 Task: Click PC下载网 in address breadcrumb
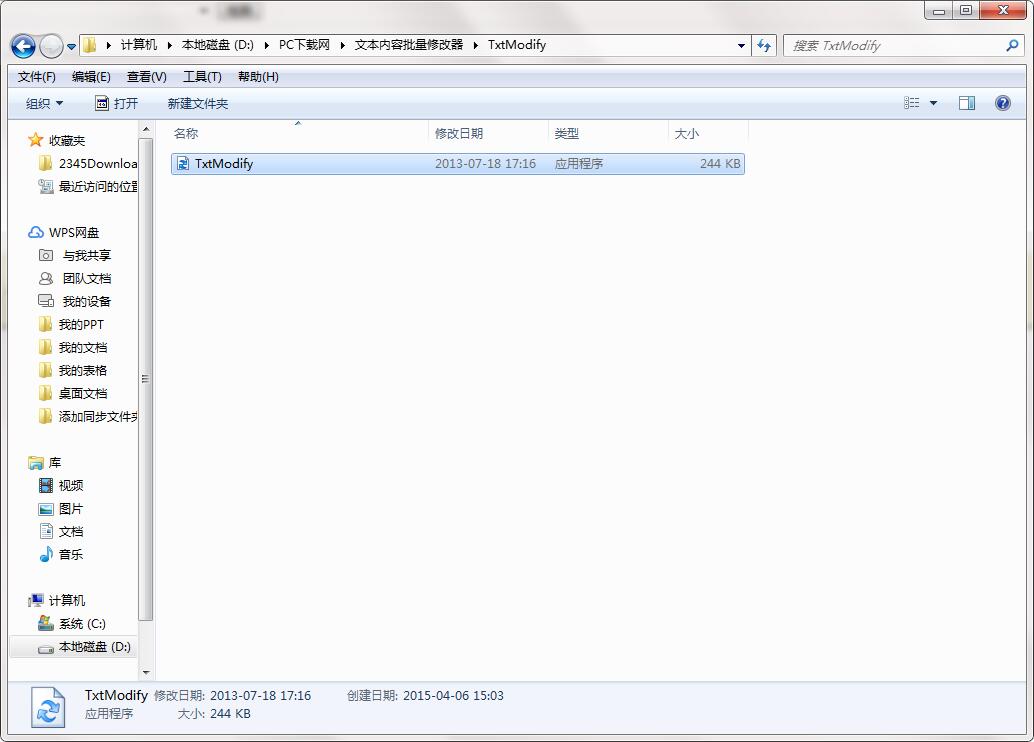tap(304, 45)
